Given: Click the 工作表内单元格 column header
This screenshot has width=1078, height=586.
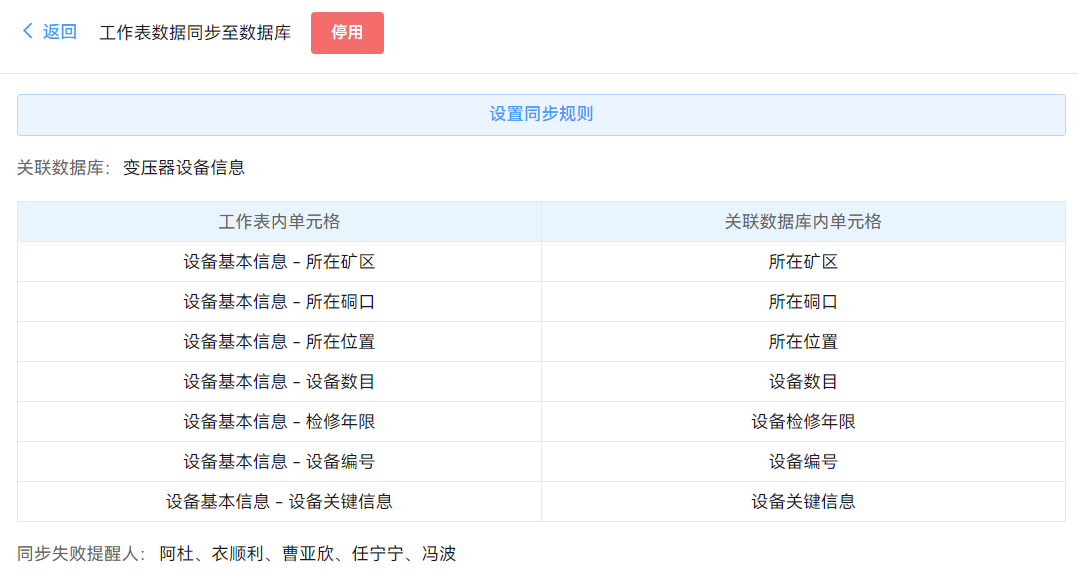Looking at the screenshot, I should click(x=279, y=222).
